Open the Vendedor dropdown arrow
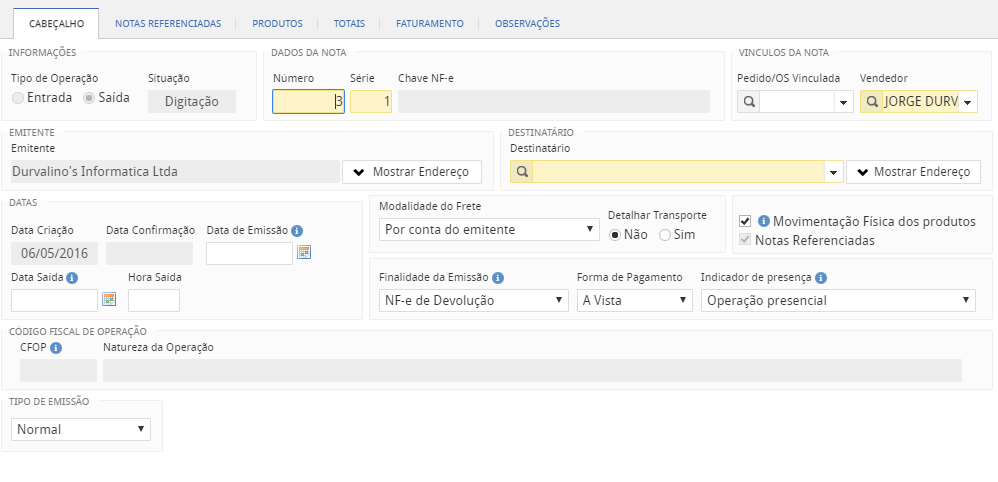Screen dimensions: 998x482 (x=968, y=102)
